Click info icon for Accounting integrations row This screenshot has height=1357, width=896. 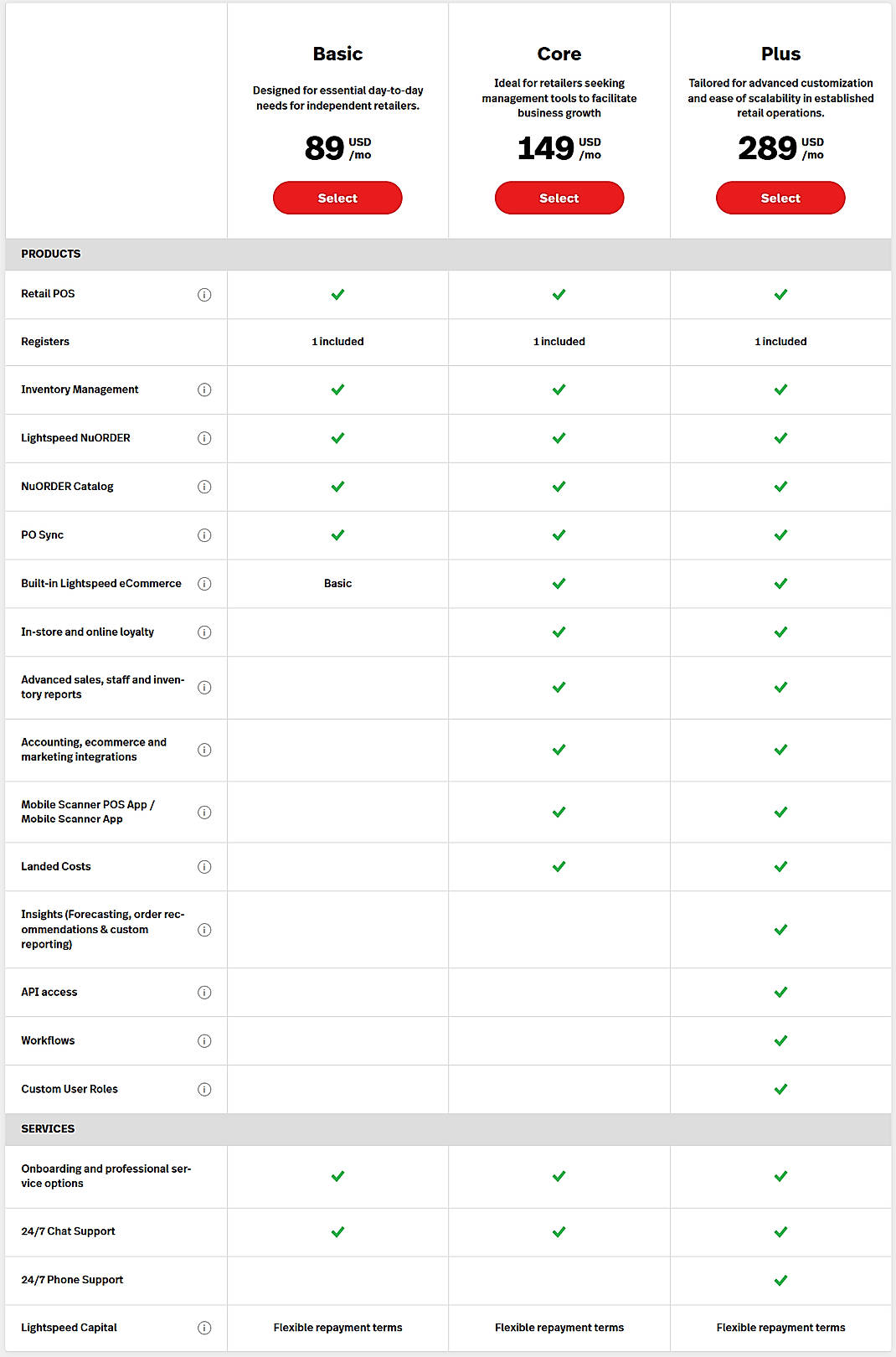point(204,751)
